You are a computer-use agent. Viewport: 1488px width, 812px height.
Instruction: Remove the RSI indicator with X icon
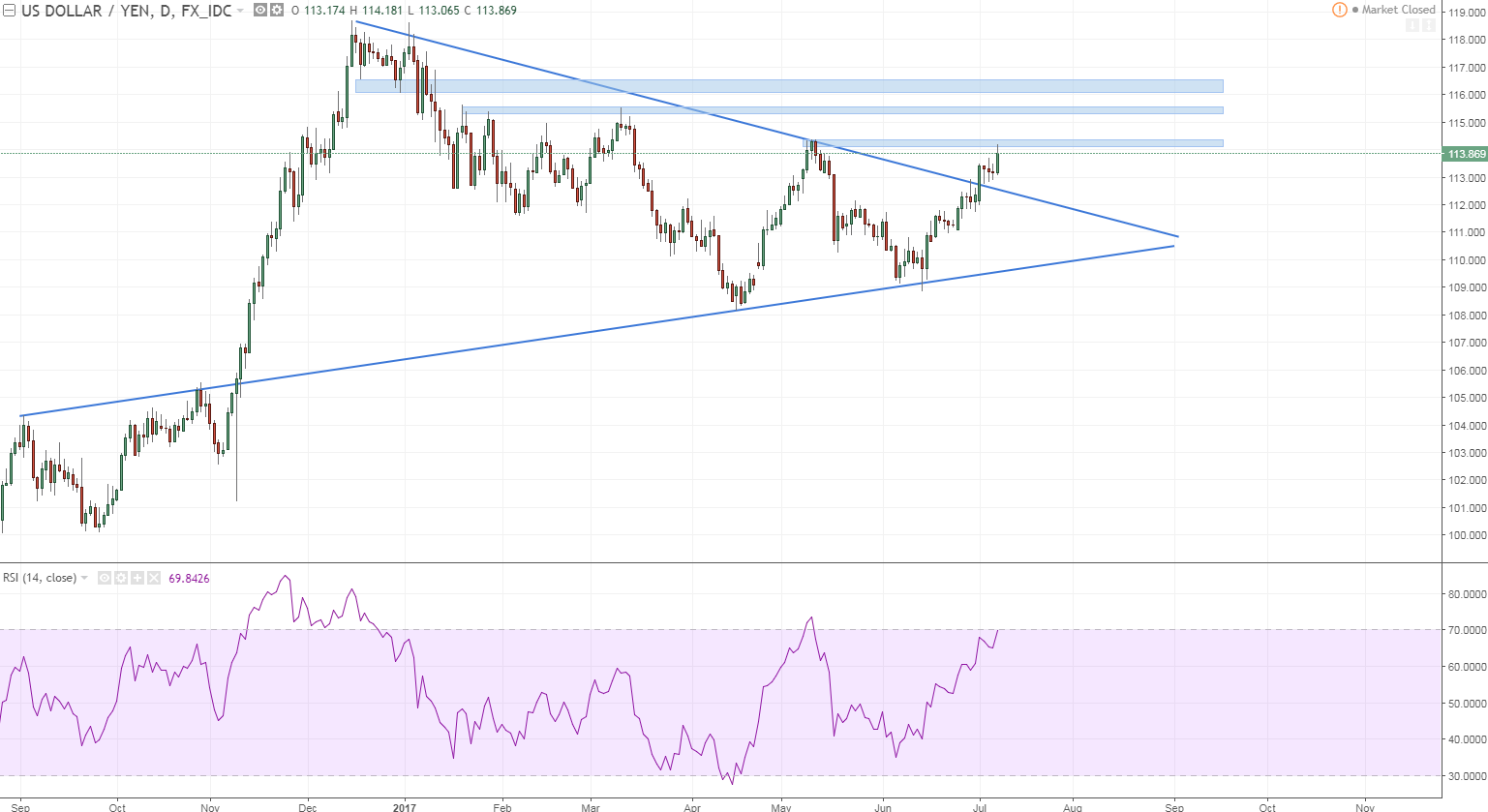point(154,578)
